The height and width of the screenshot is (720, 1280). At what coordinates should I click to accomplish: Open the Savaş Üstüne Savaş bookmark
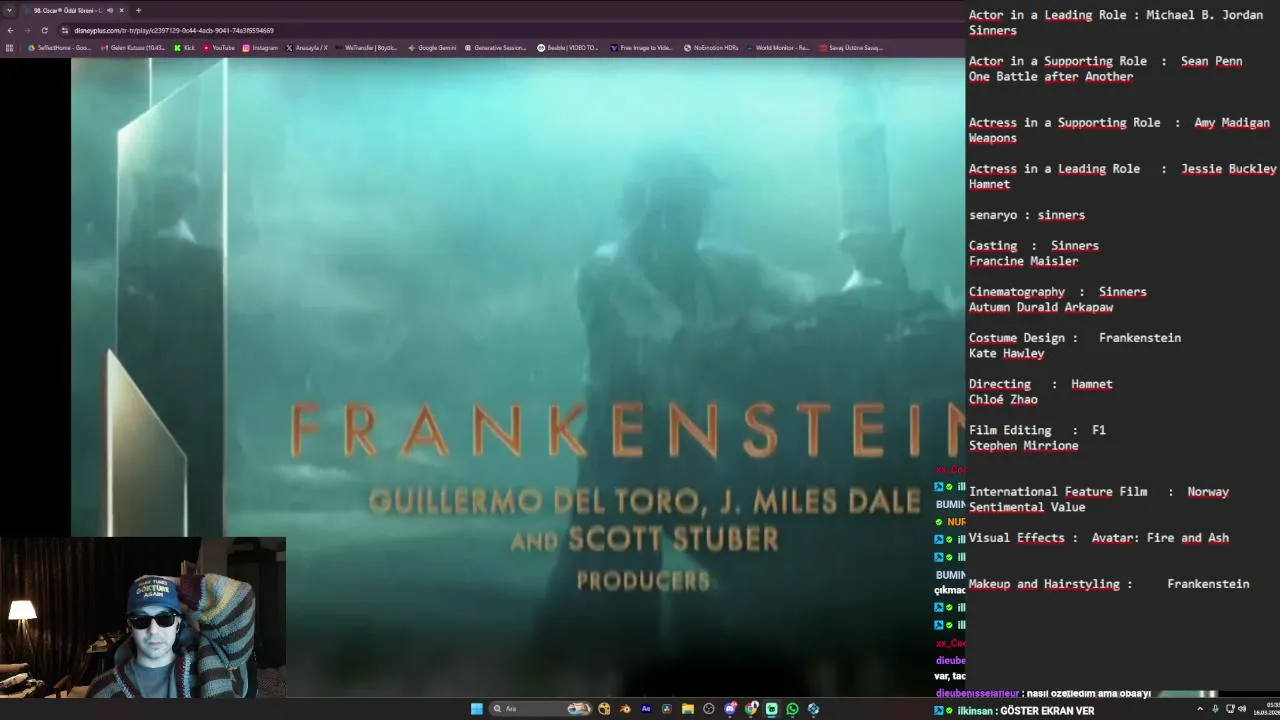(x=851, y=48)
